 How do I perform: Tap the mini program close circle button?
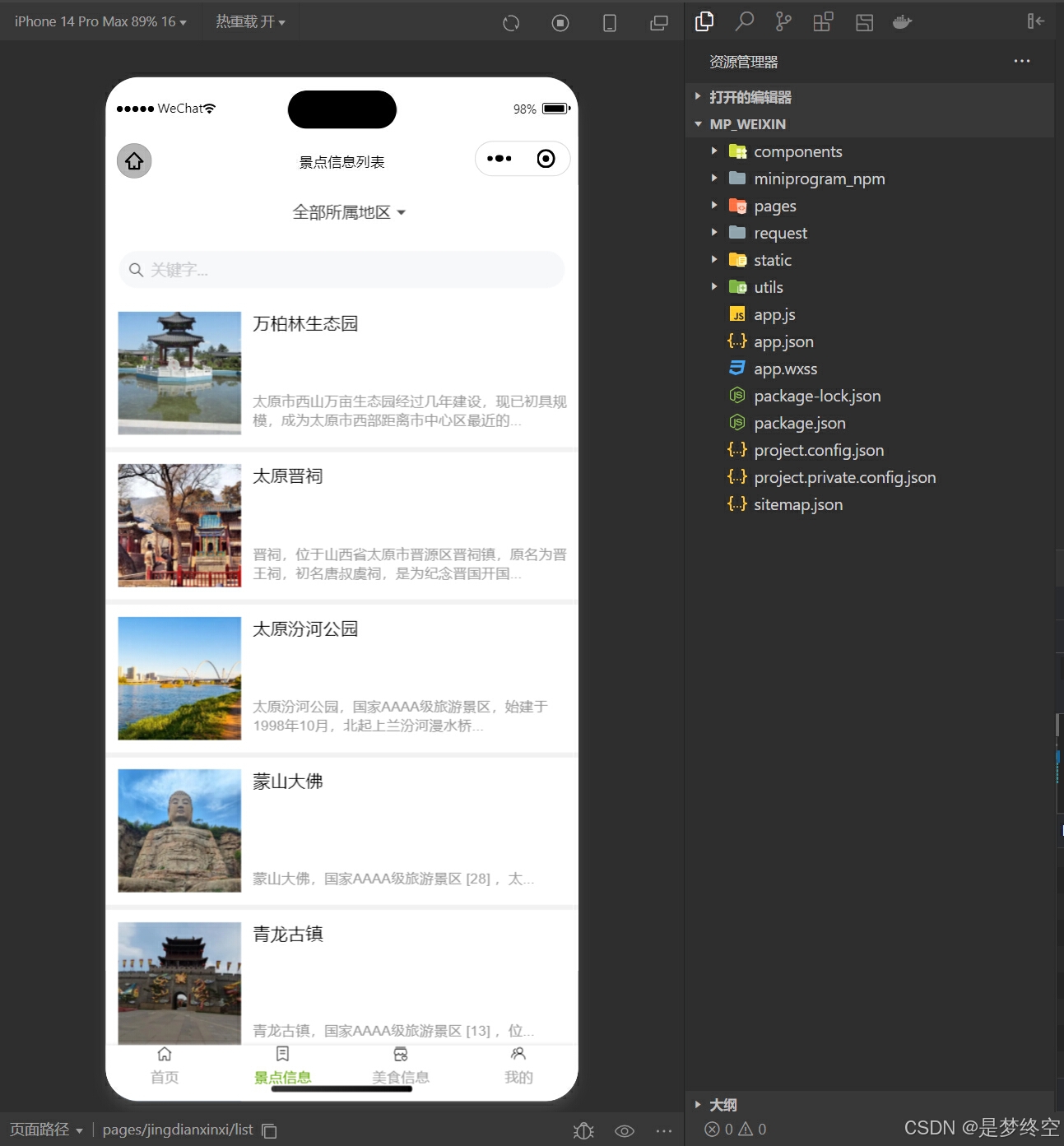point(546,159)
